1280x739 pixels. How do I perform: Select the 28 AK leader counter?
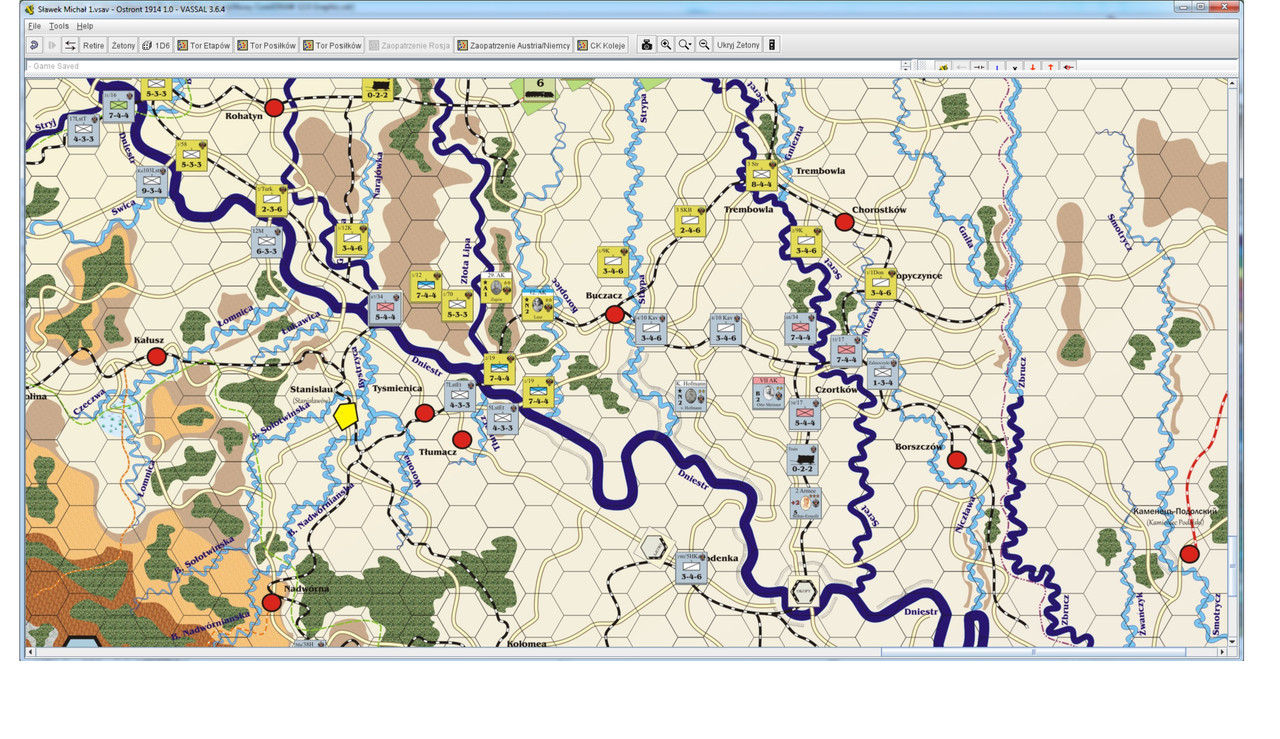(x=497, y=288)
